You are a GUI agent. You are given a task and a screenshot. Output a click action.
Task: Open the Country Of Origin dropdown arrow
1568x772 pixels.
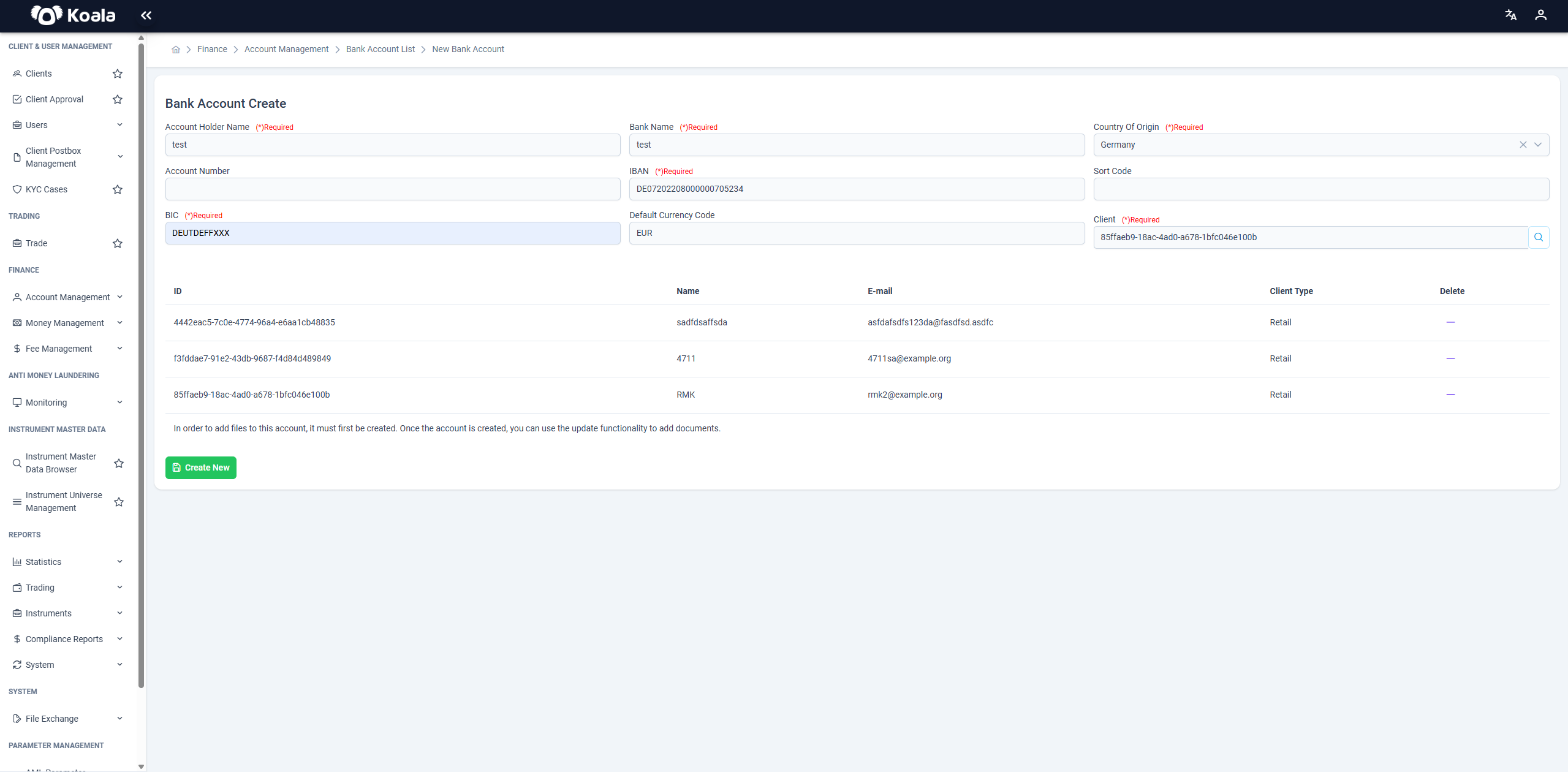click(1537, 145)
